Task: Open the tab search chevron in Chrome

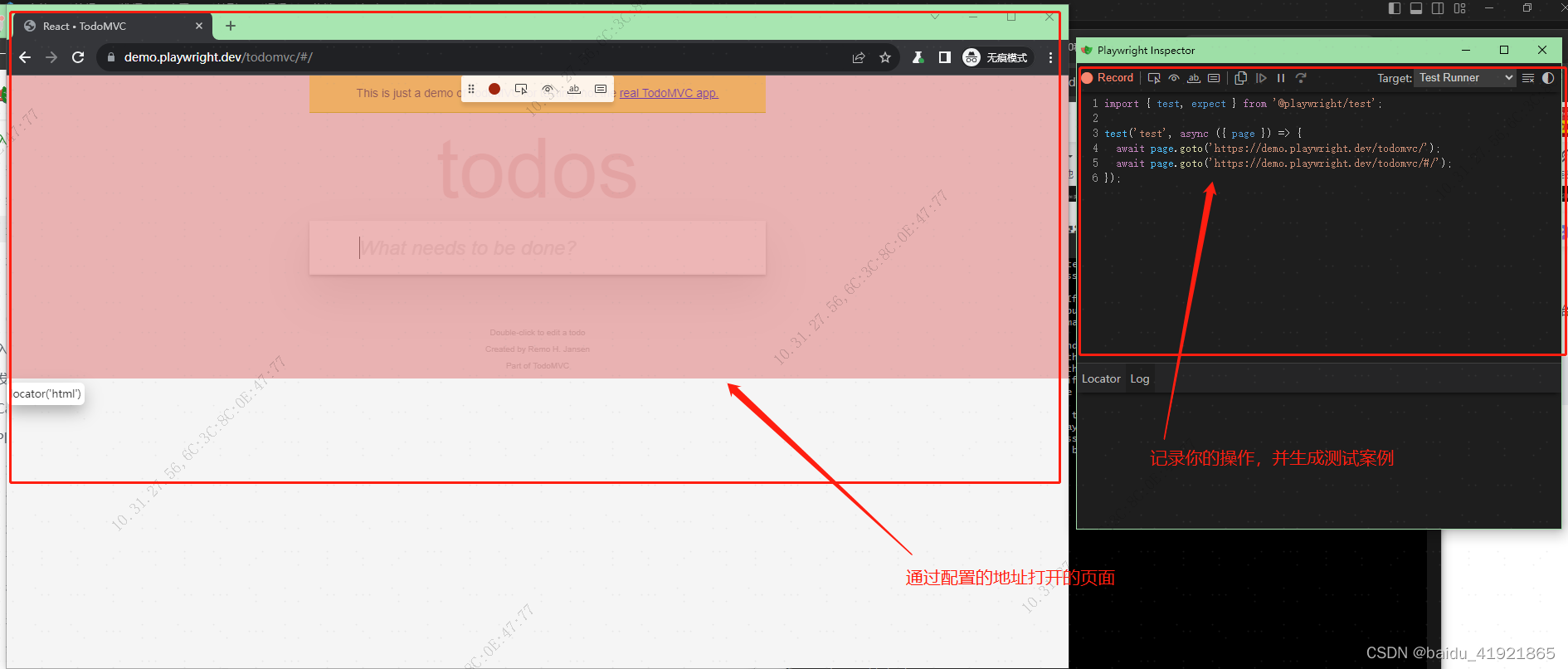Action: click(x=935, y=17)
